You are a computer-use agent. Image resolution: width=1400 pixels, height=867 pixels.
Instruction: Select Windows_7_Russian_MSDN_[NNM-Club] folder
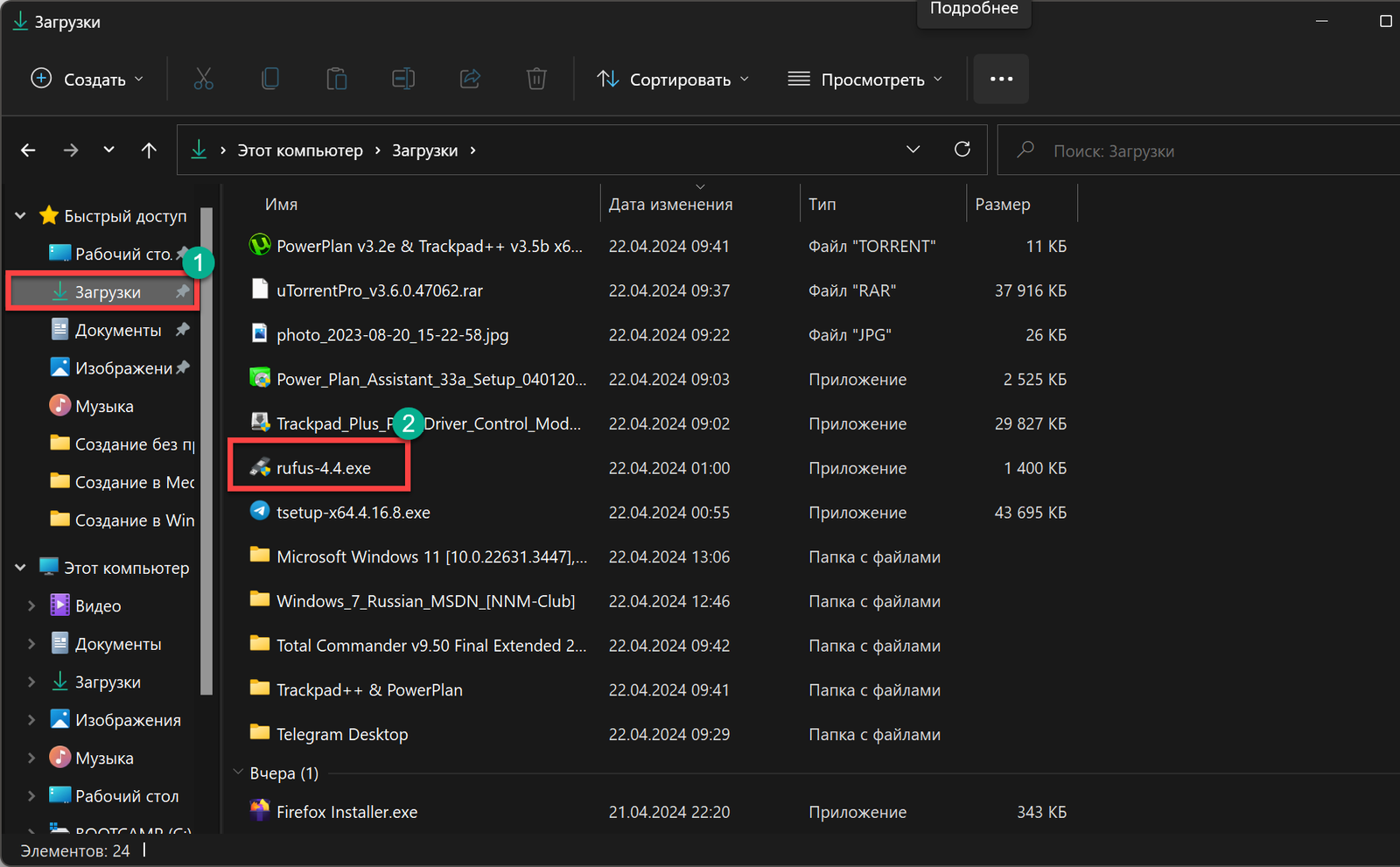point(425,601)
